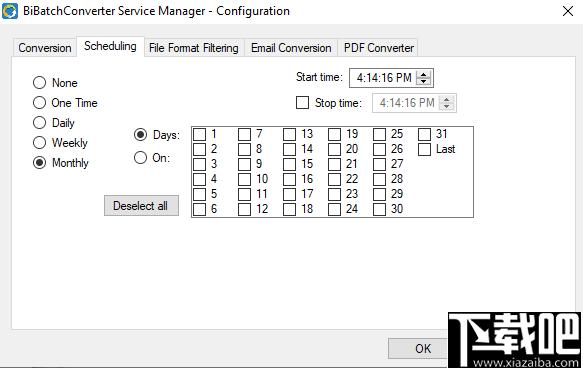Check the Last day checkbox
This screenshot has height=368, width=583.
coord(424,149)
